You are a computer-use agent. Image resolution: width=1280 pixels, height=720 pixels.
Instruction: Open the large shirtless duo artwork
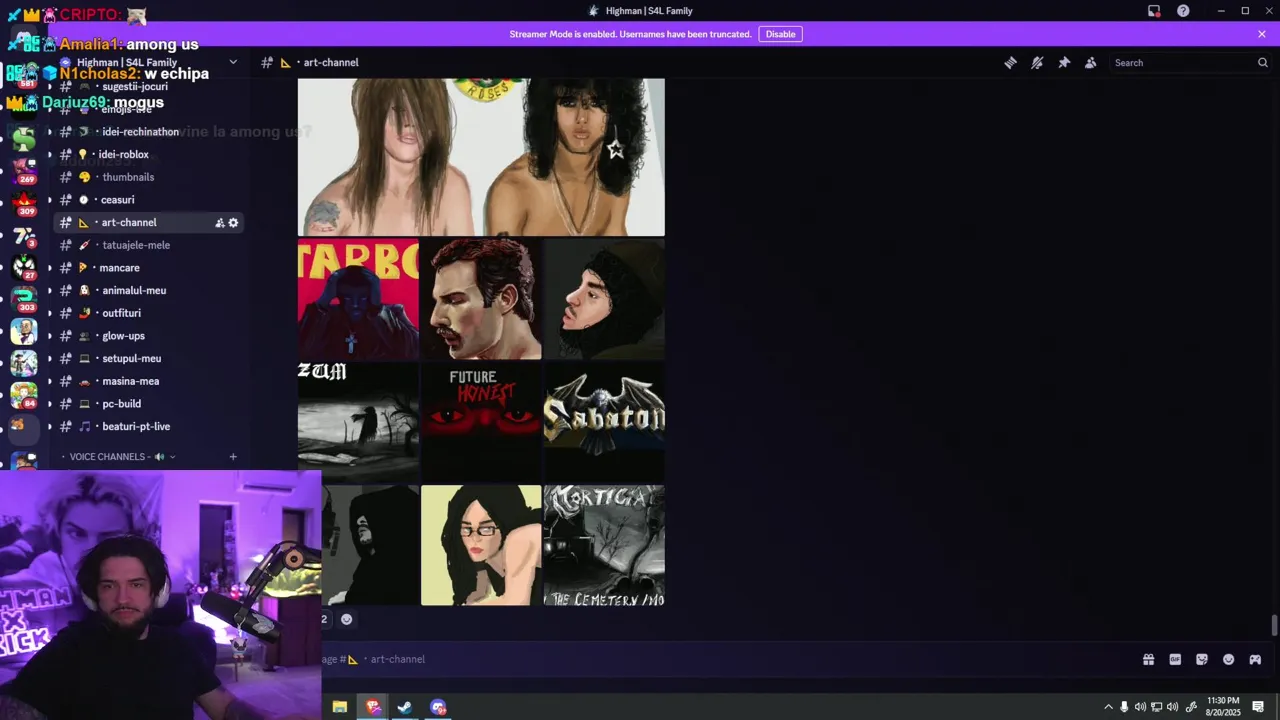[481, 157]
